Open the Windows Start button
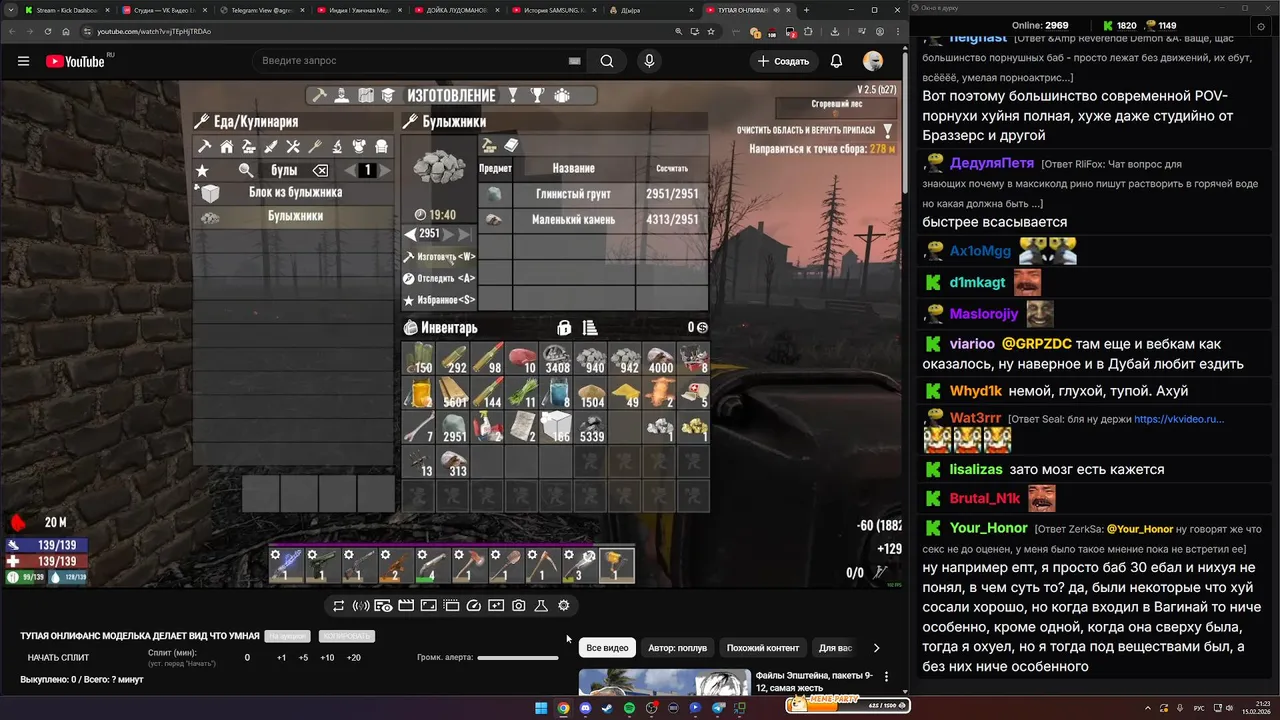Viewport: 1280px width, 720px height. point(541,708)
